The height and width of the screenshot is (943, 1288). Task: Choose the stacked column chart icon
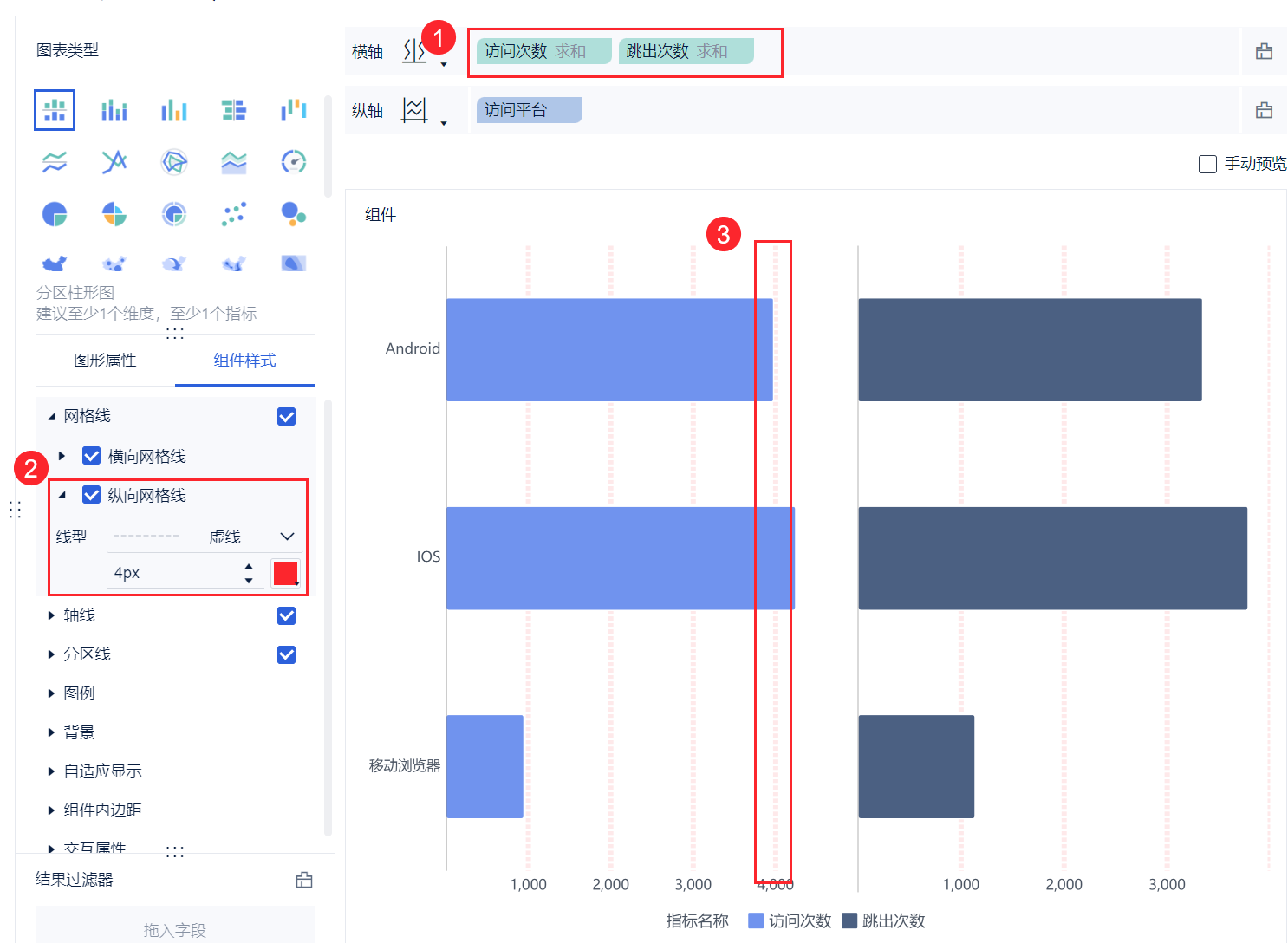point(114,110)
